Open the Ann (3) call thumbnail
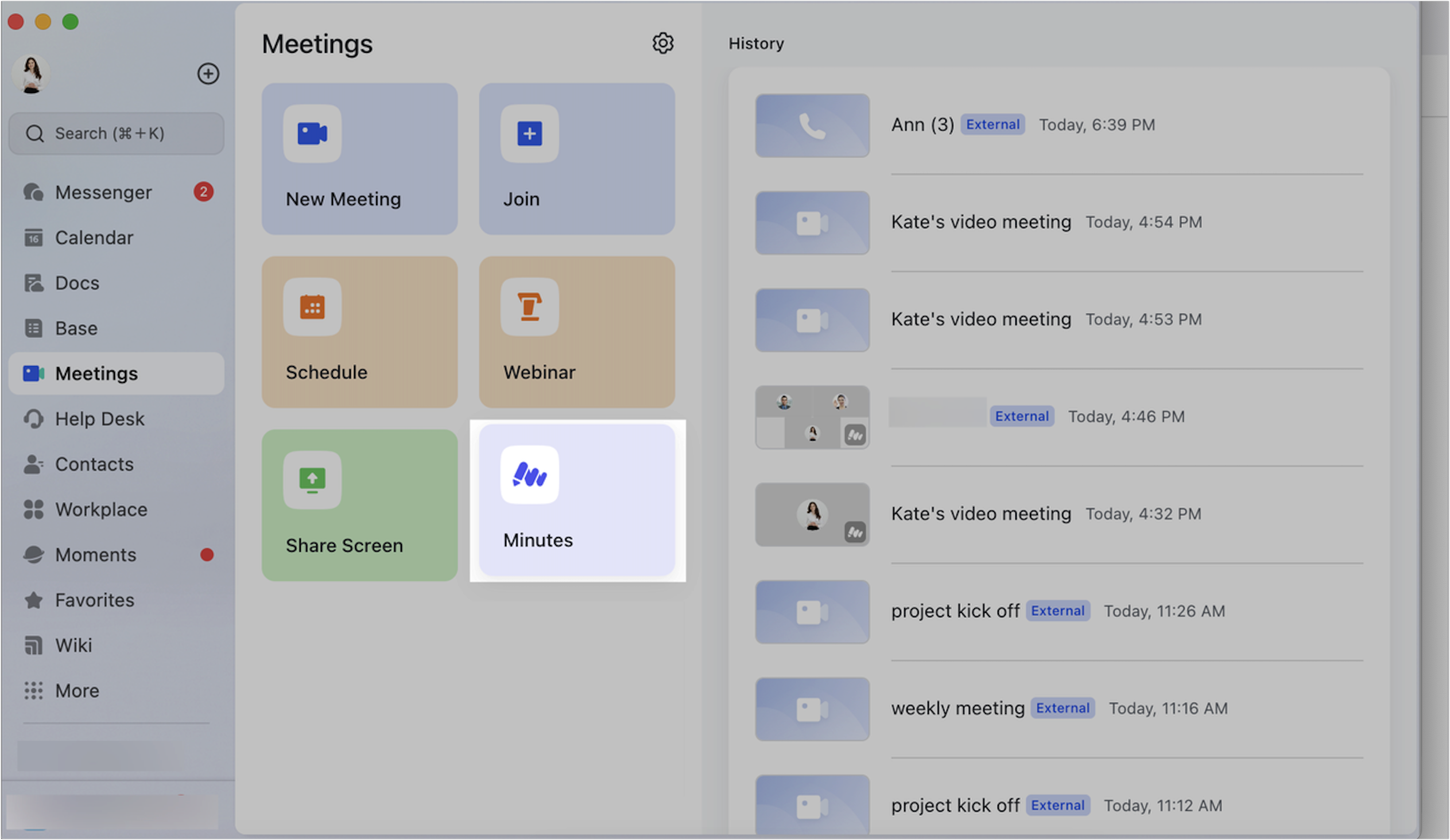This screenshot has width=1450, height=840. pyautogui.click(x=812, y=125)
